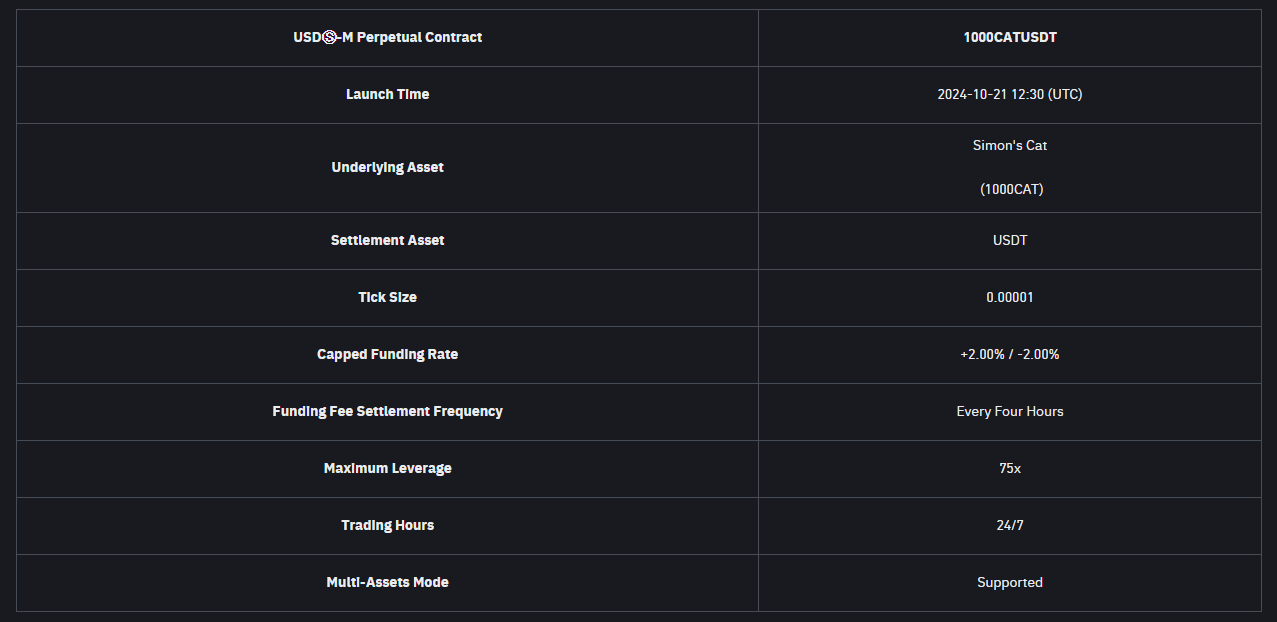
Task: Click the Tick Size label
Action: pyautogui.click(x=387, y=298)
